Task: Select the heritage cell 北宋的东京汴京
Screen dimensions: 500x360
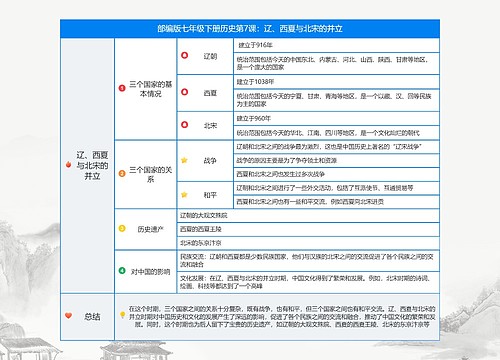Action: pyautogui.click(x=308, y=243)
